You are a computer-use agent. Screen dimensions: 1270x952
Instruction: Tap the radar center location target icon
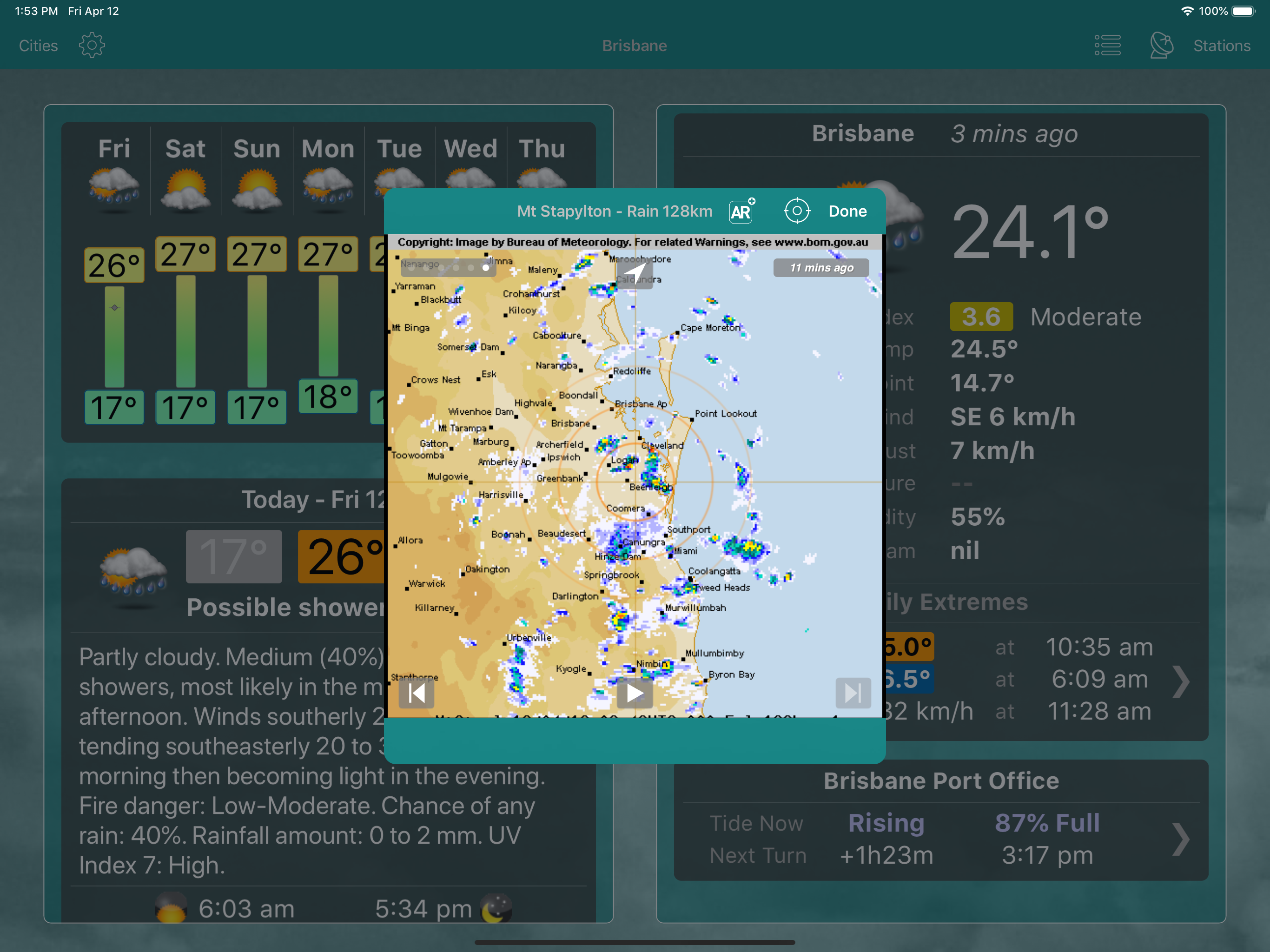point(796,212)
